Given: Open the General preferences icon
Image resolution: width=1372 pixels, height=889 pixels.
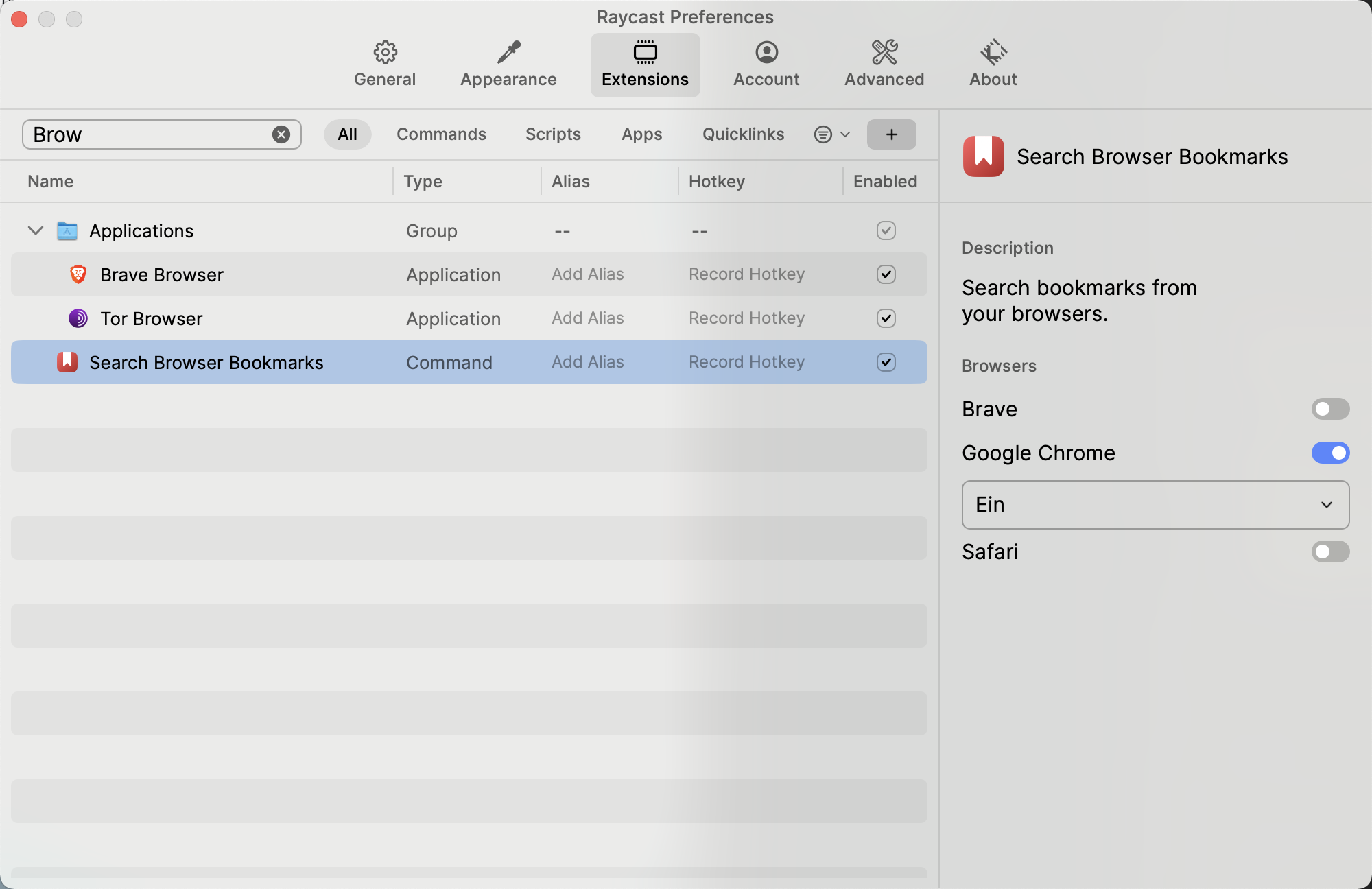Looking at the screenshot, I should [x=385, y=52].
